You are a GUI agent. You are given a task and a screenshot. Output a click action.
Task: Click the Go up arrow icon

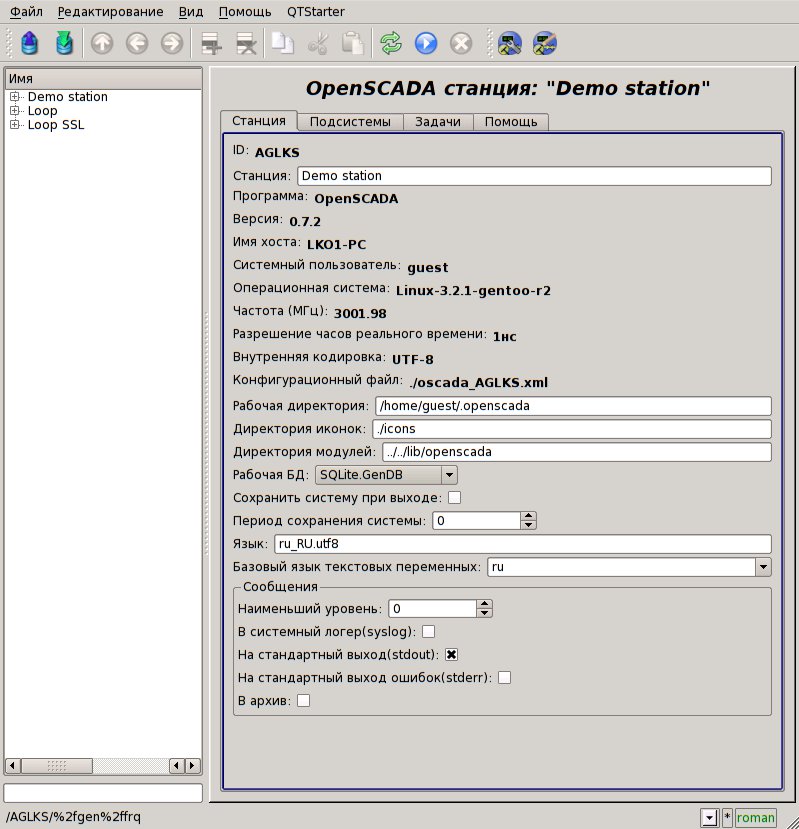pos(102,43)
